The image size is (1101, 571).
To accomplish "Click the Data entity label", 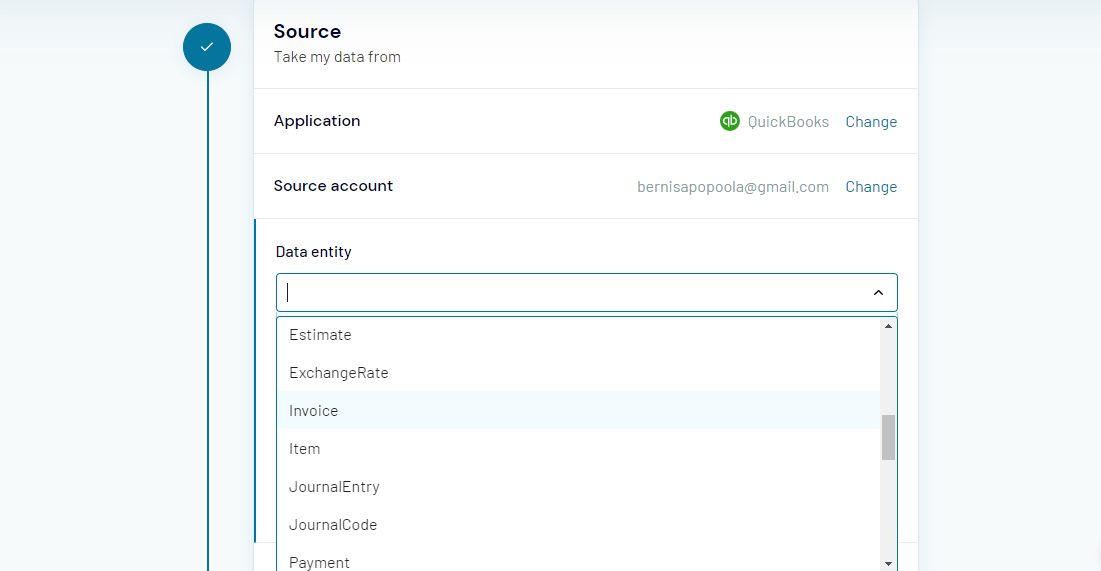I will pyautogui.click(x=313, y=252).
